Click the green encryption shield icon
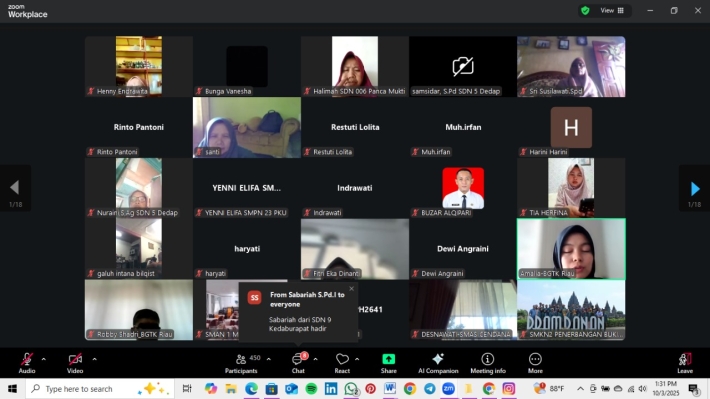The width and height of the screenshot is (710, 399). point(585,10)
